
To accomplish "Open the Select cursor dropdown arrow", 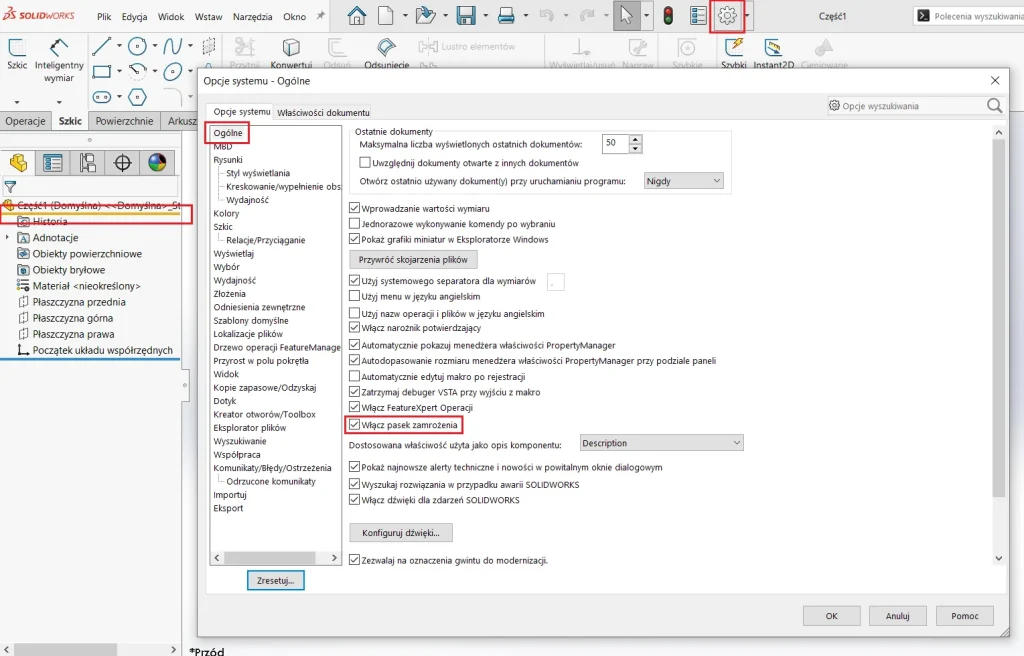I will click(x=645, y=16).
